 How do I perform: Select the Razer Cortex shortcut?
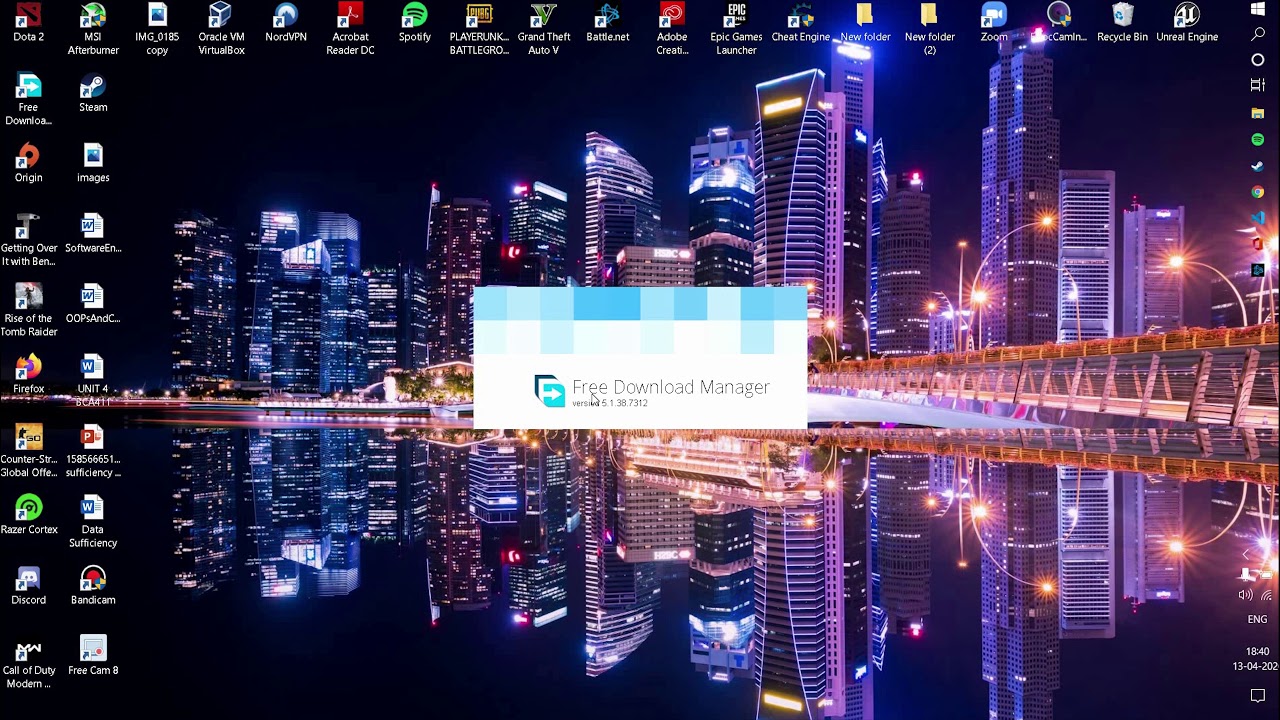point(28,516)
